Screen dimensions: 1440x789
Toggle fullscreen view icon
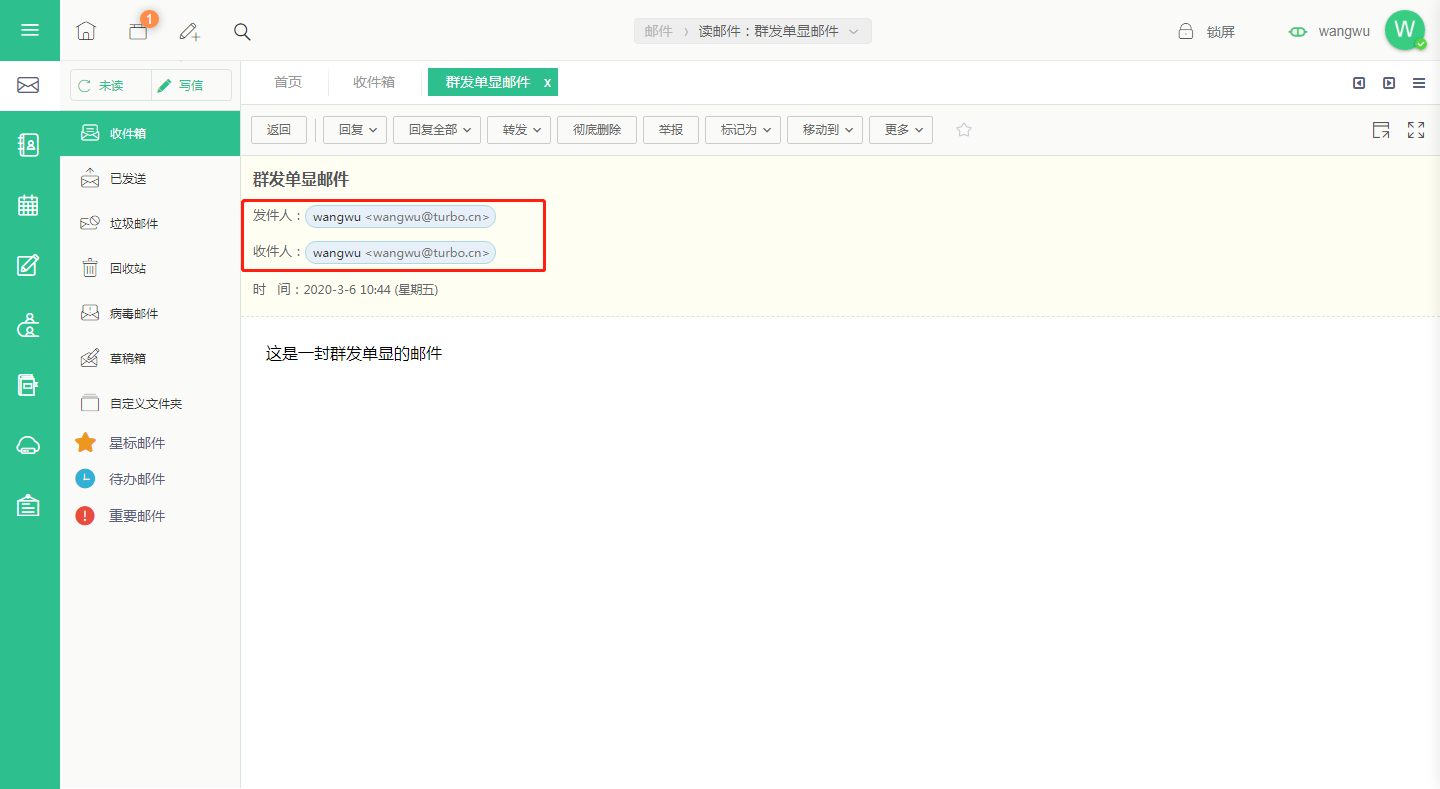pyautogui.click(x=1416, y=130)
